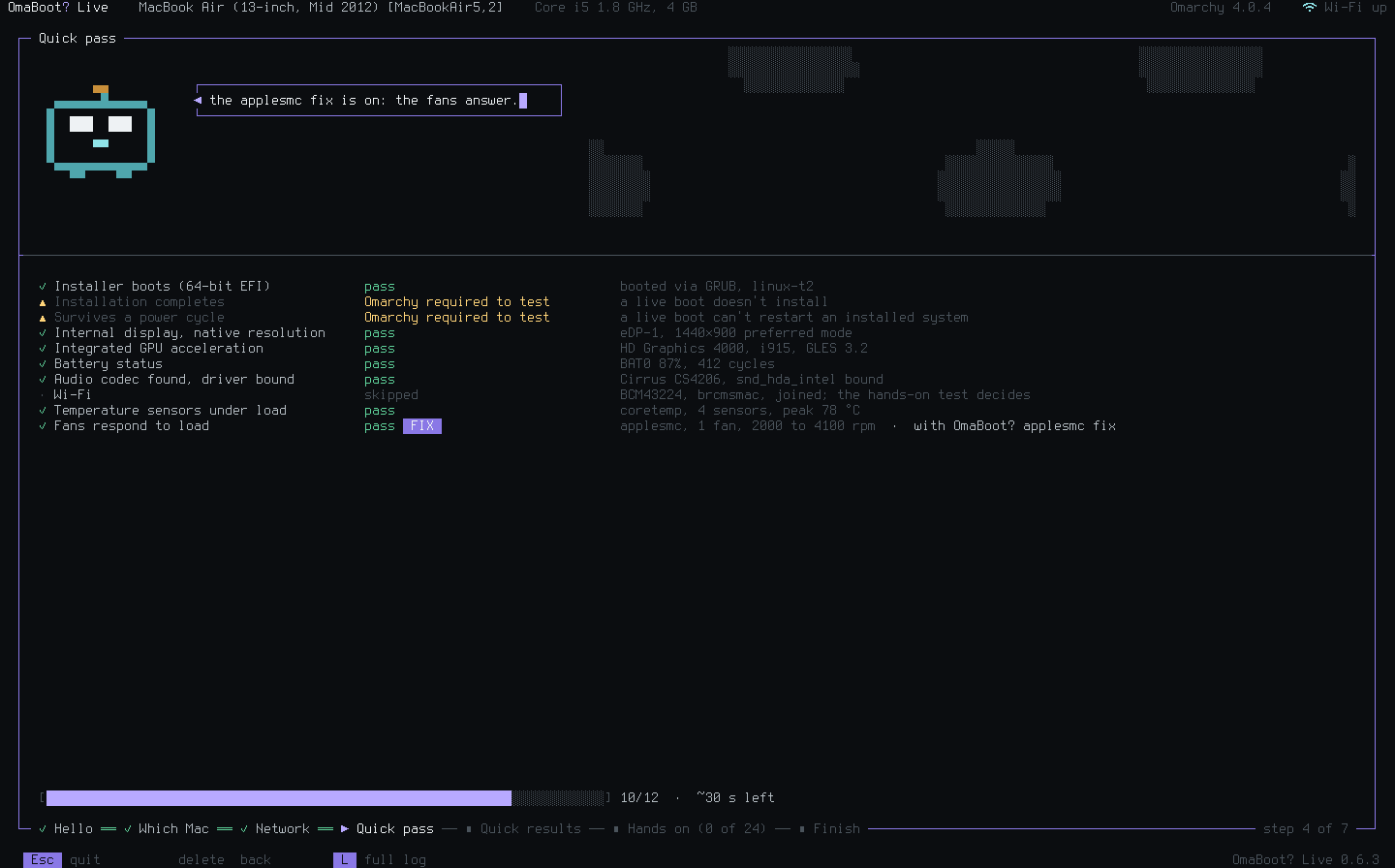Click the 'HD Graphics 4000, i915, GLES 3.2' detail
Screen dimensions: 1395x868
(744, 348)
